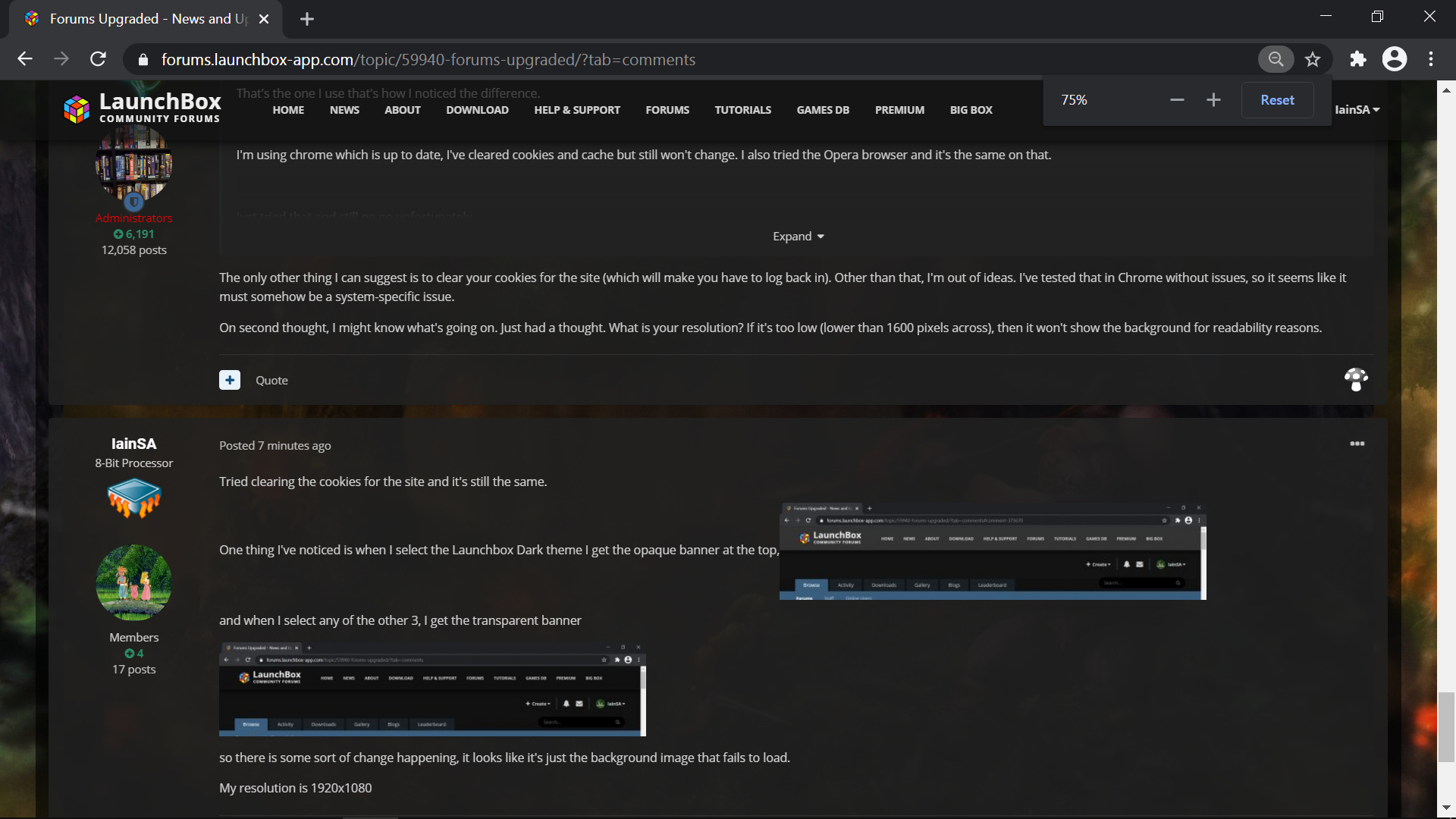Bookmark this page with star

click(1313, 59)
